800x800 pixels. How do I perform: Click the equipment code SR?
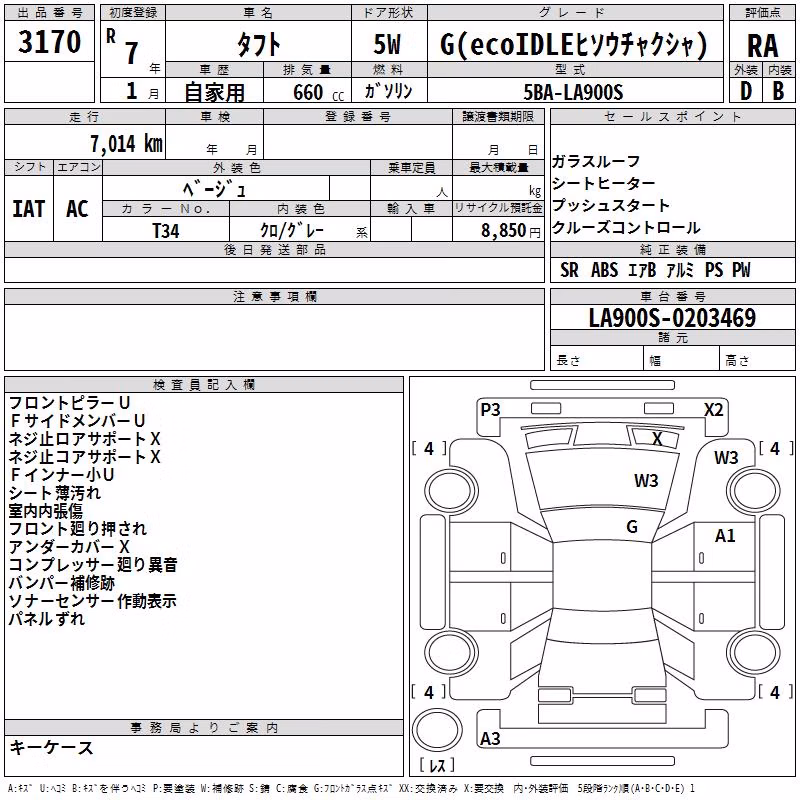point(569,270)
